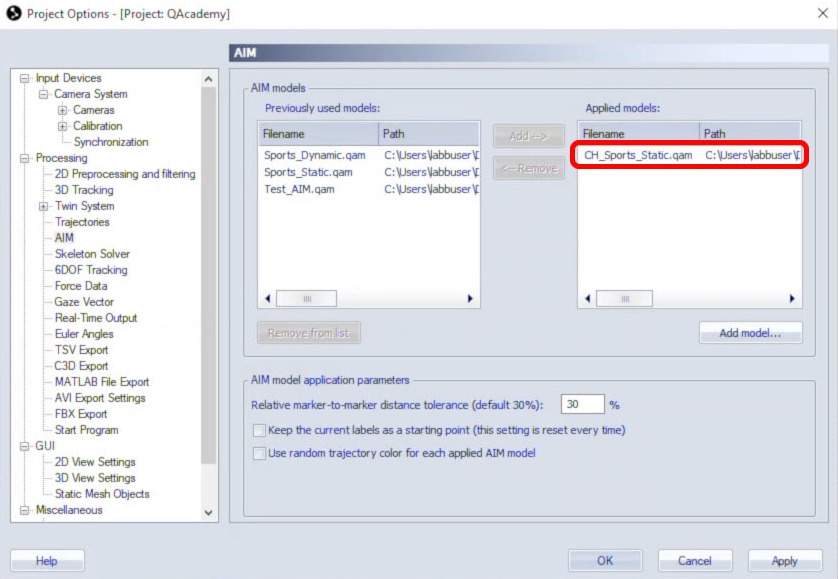Expand the Calibration tree node
Screen dimensions: 838x579
point(62,126)
